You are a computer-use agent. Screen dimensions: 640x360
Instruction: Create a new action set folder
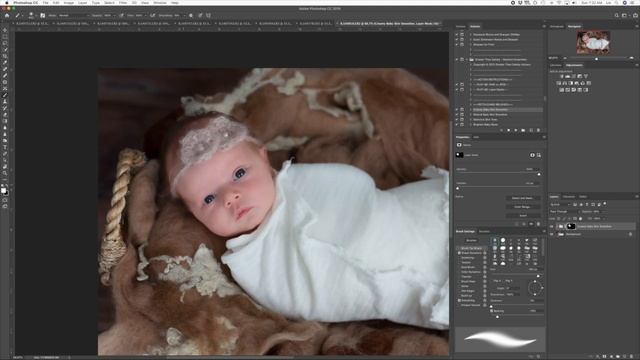tap(523, 130)
